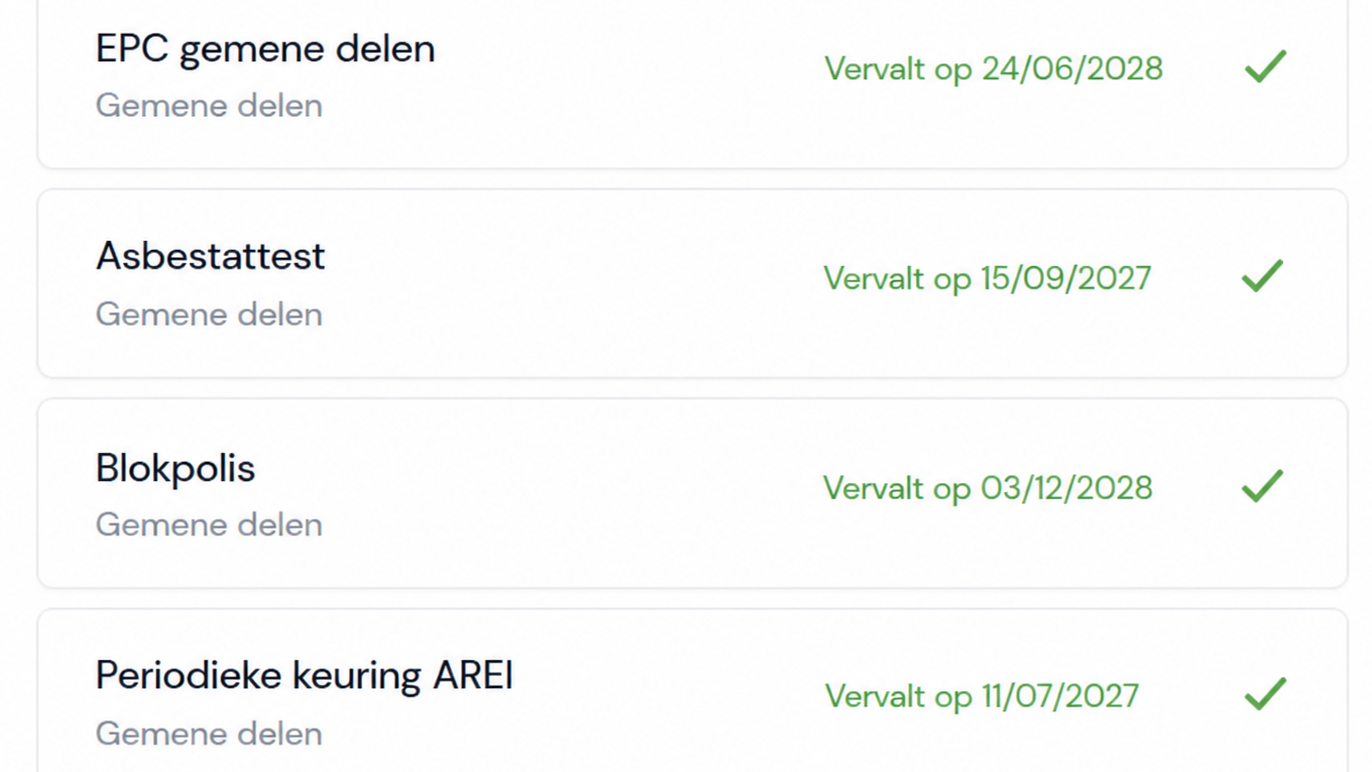
Task: Open the Periodieke keuring AREI title
Action: (304, 676)
